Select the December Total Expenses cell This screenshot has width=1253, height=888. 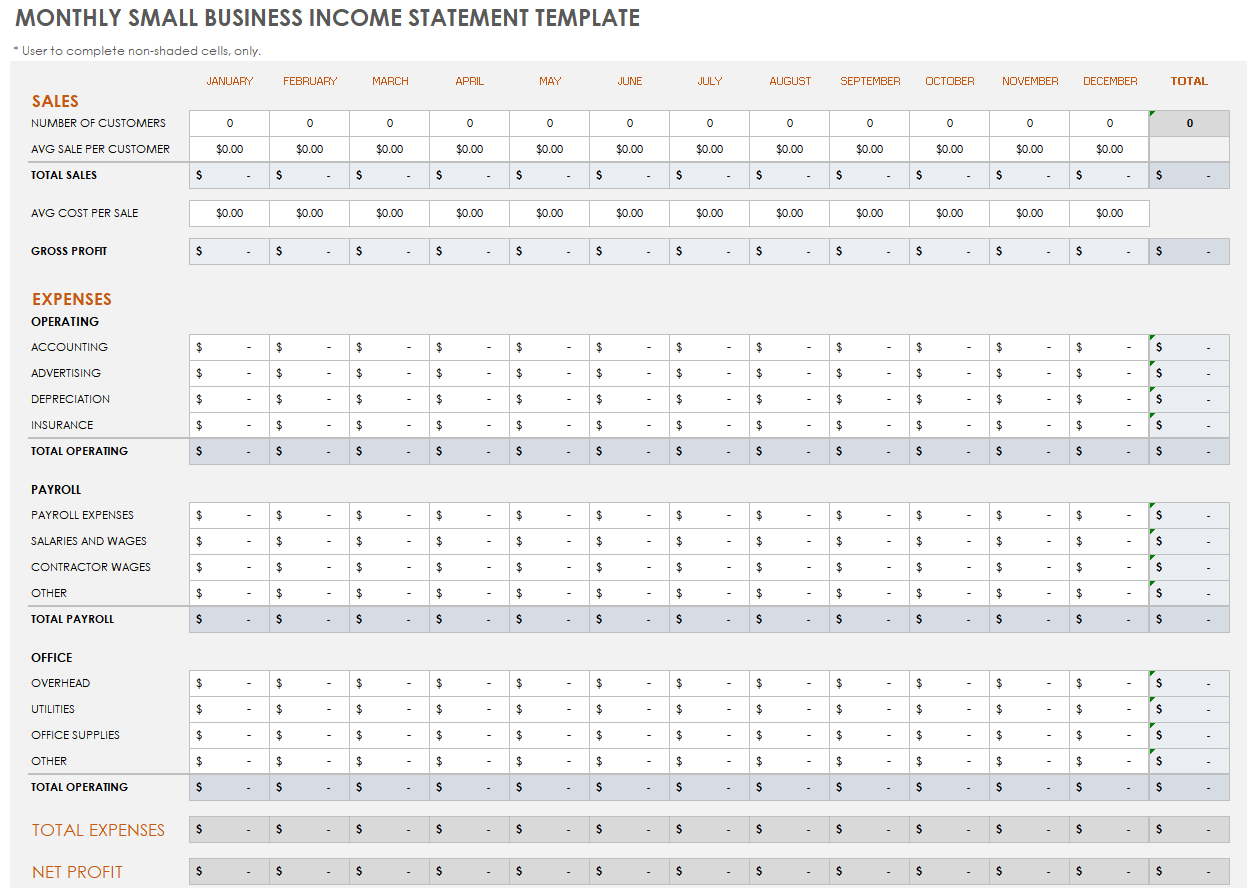1109,830
